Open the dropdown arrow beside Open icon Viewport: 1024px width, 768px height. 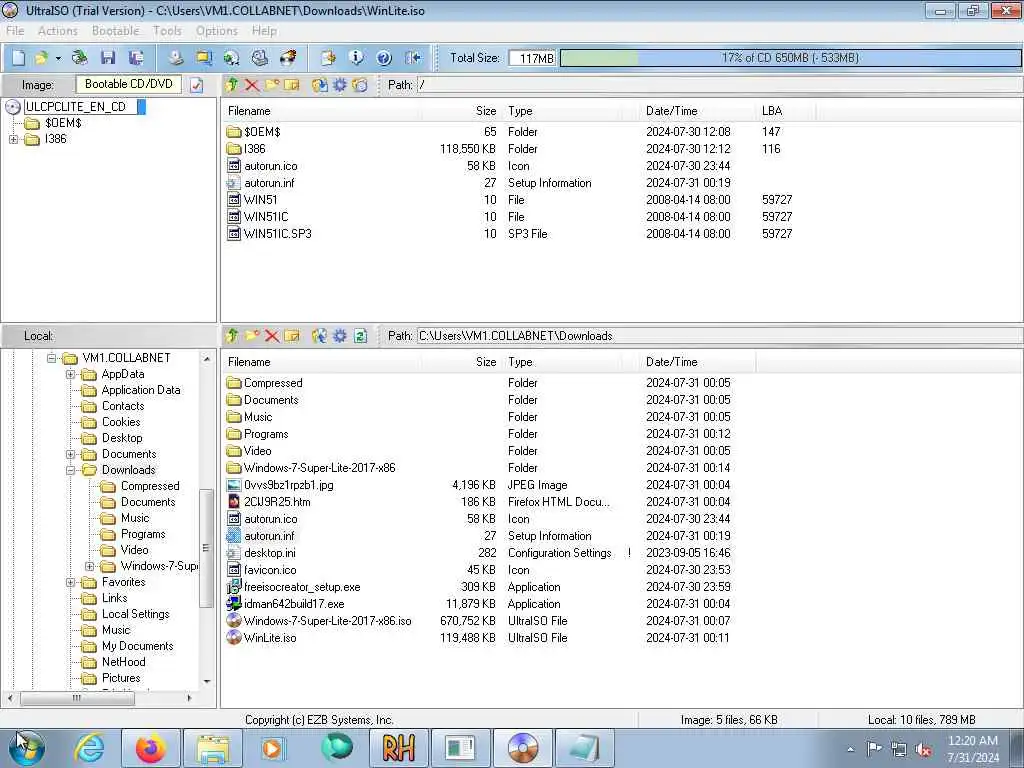tap(58, 58)
